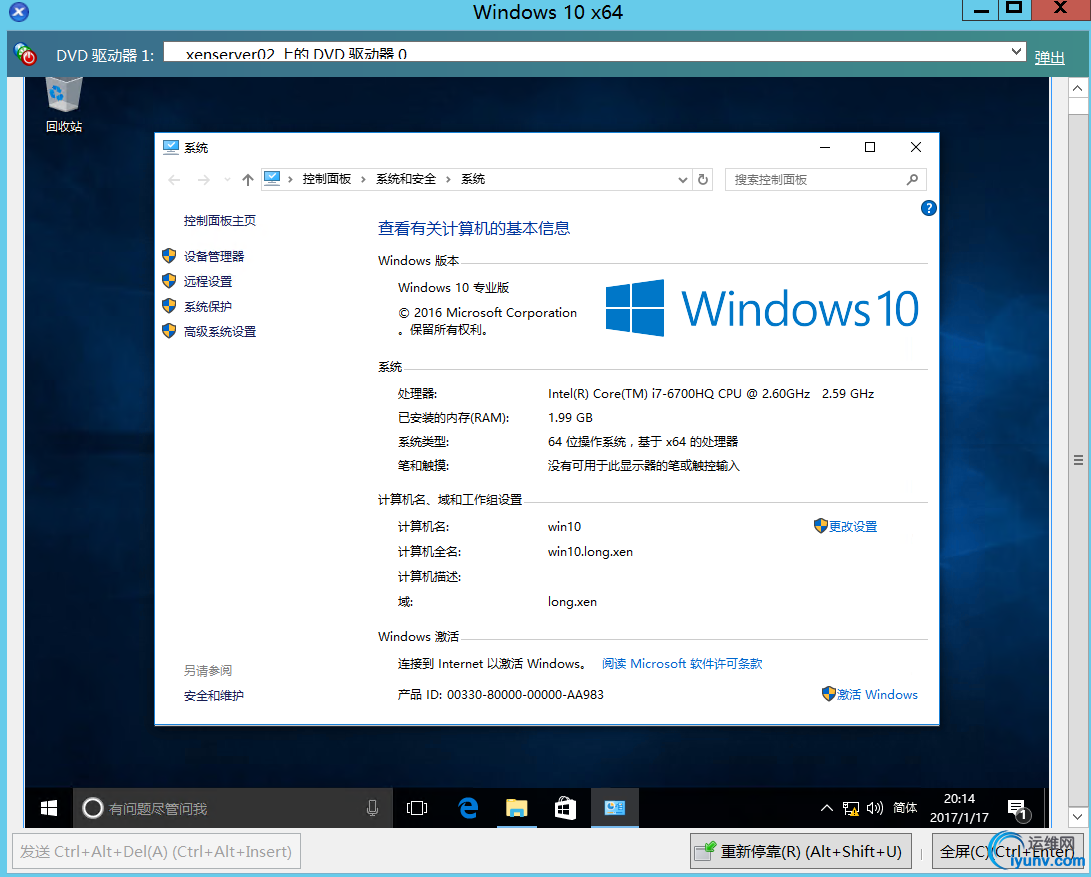Expand the chevron after 控制面板 breadcrumb
This screenshot has width=1091, height=877.
click(x=363, y=180)
